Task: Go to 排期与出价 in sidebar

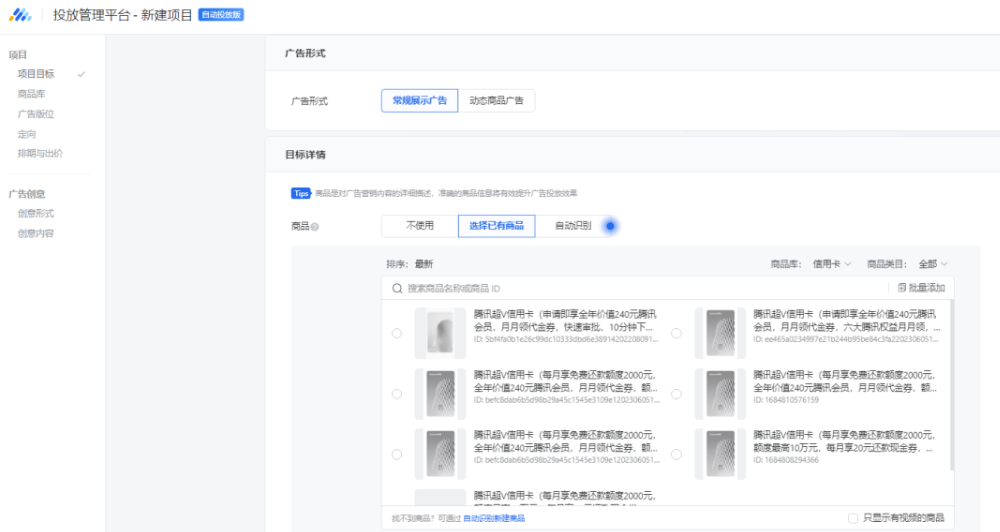Action: coord(40,154)
